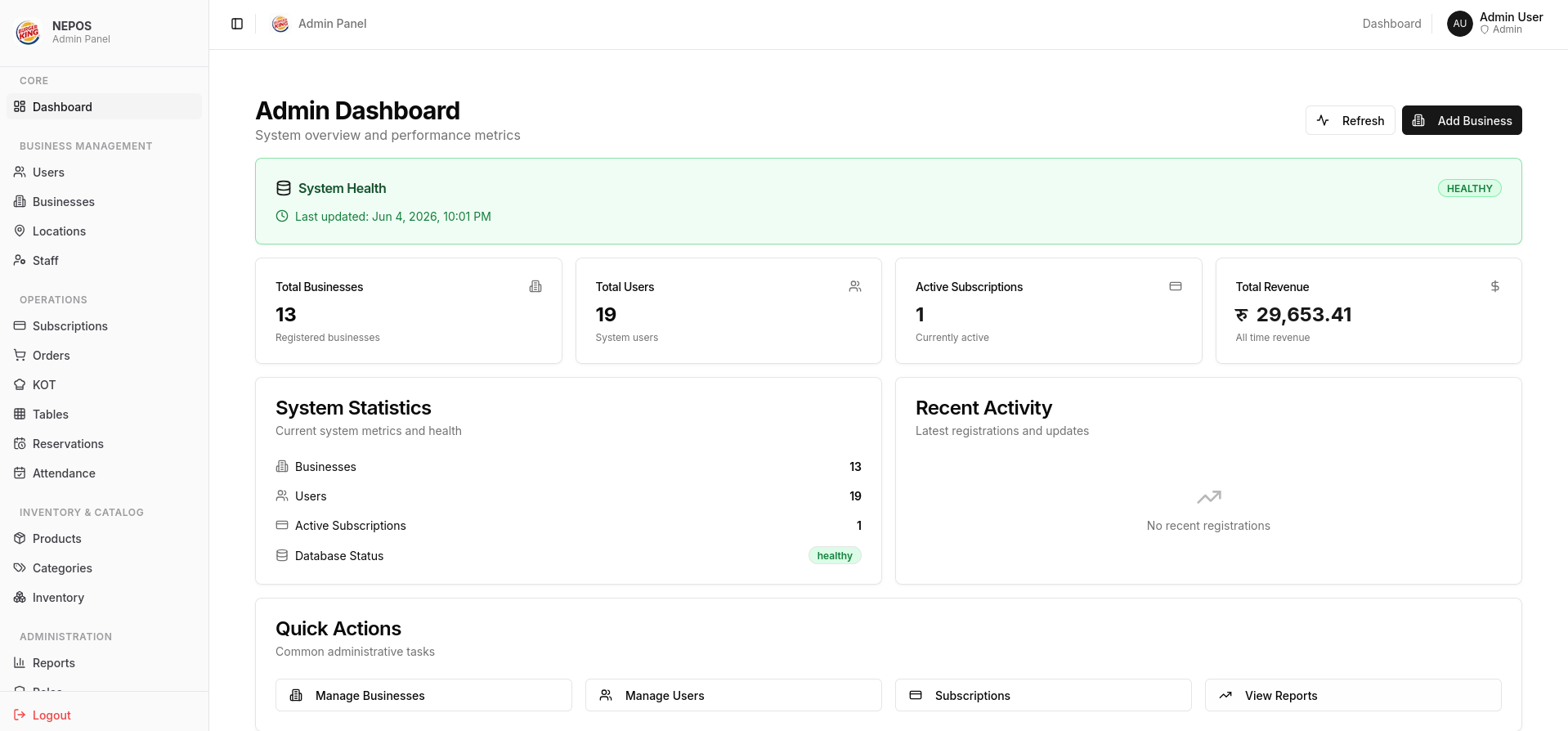Click the Total Businesses count 13
The image size is (1568, 731).
tap(286, 315)
